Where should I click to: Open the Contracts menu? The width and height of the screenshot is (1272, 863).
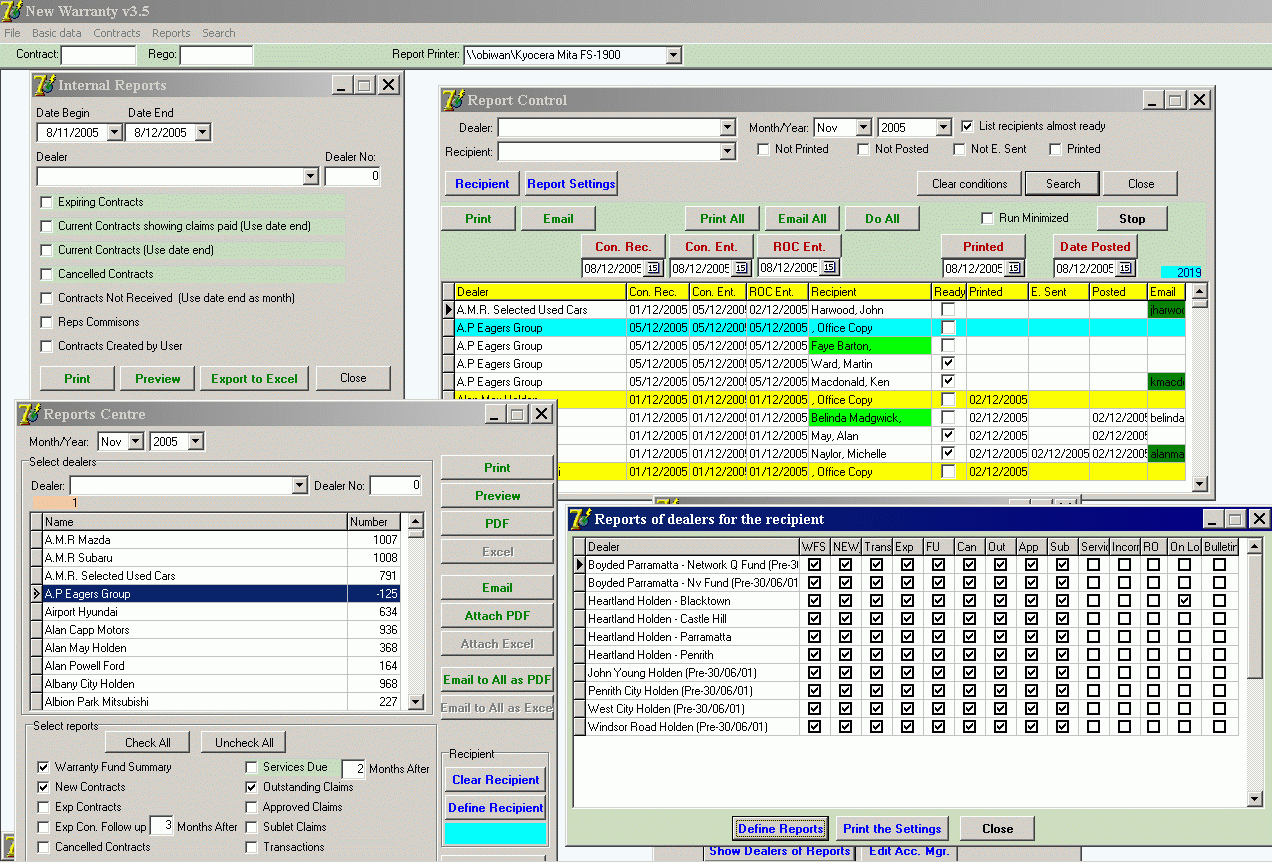click(x=117, y=33)
